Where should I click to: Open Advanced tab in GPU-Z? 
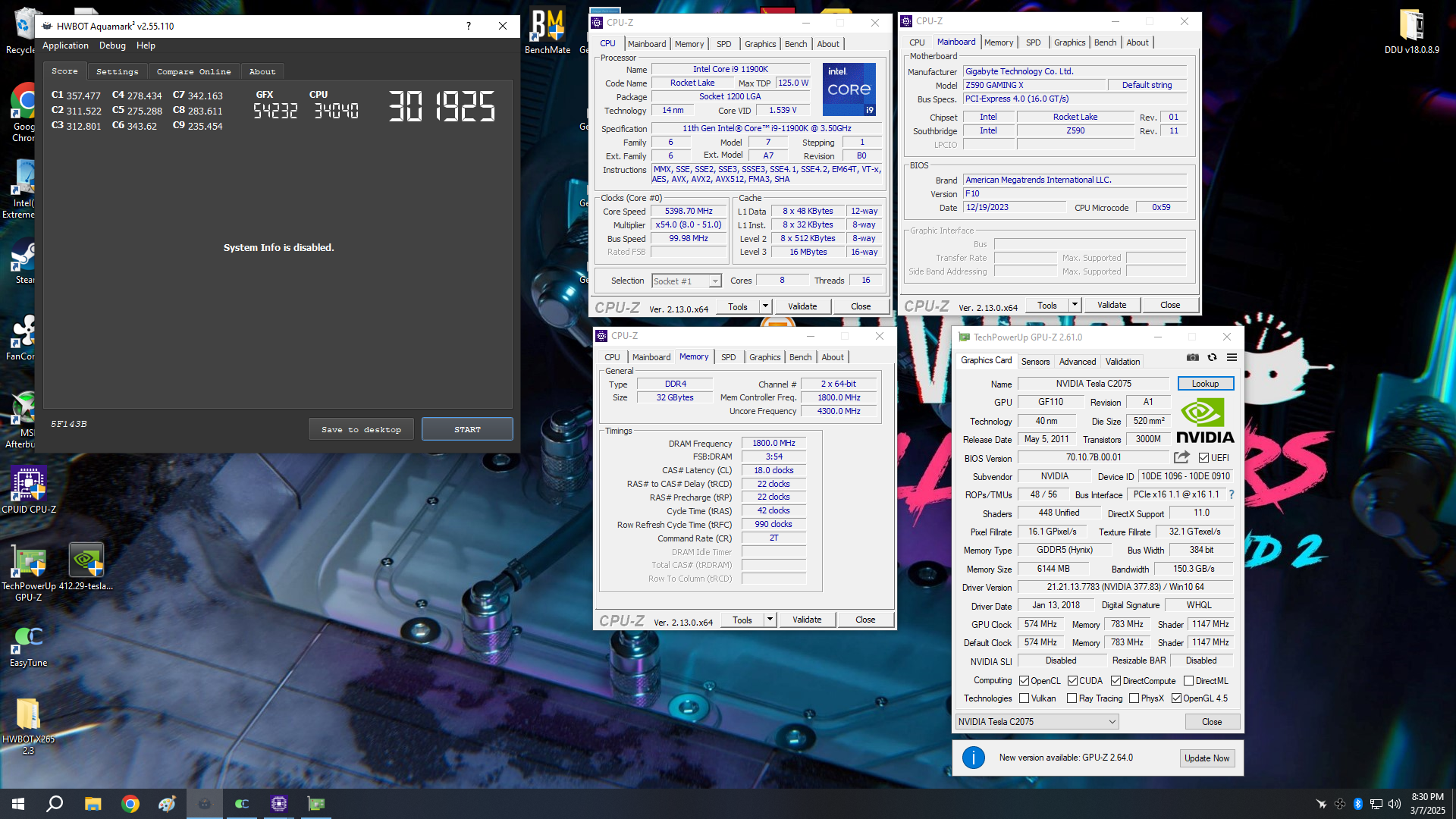pos(1077,362)
